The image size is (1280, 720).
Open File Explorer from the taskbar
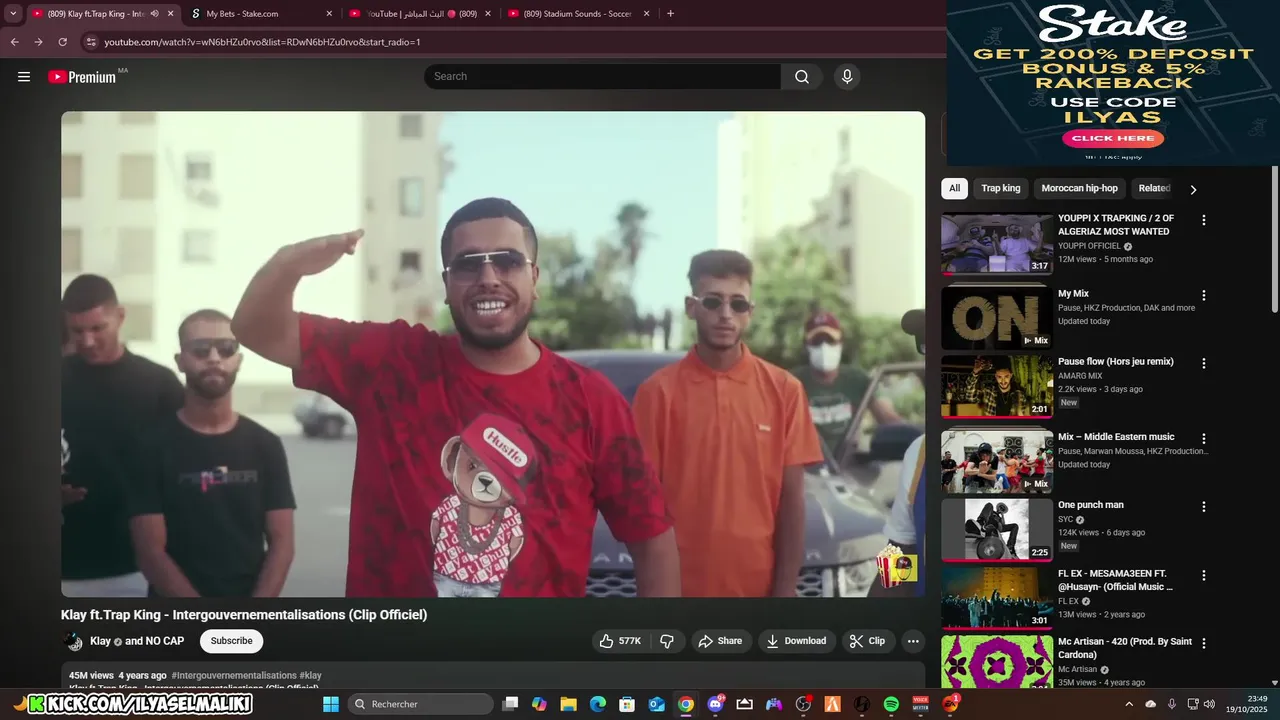(568, 704)
